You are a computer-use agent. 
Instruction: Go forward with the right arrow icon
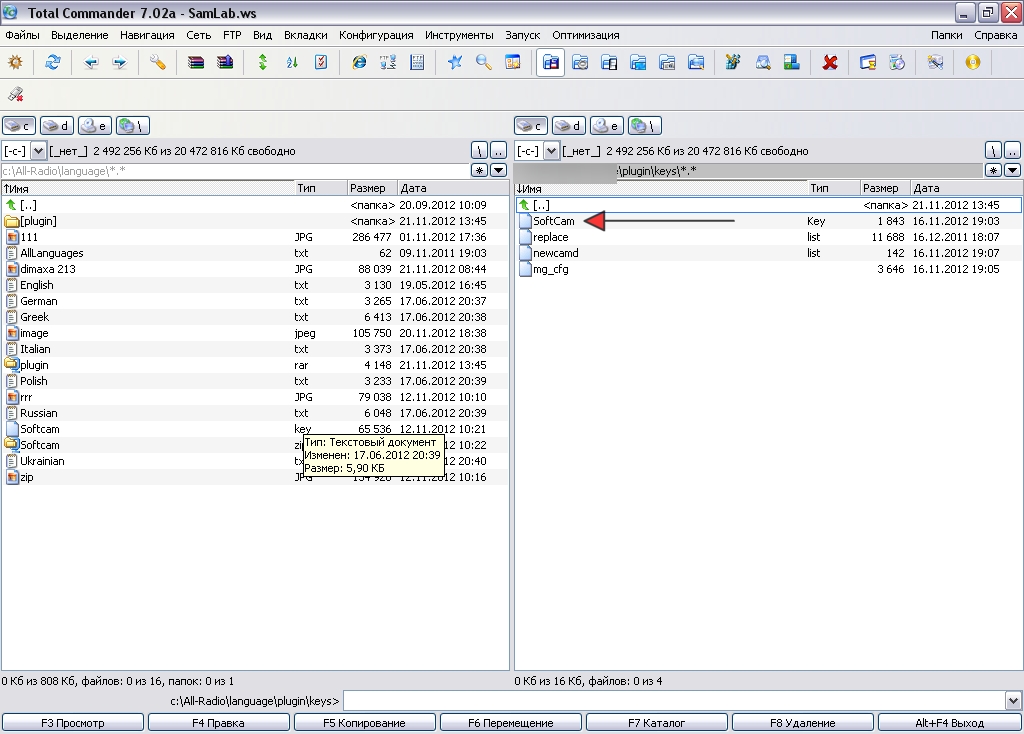(x=120, y=63)
